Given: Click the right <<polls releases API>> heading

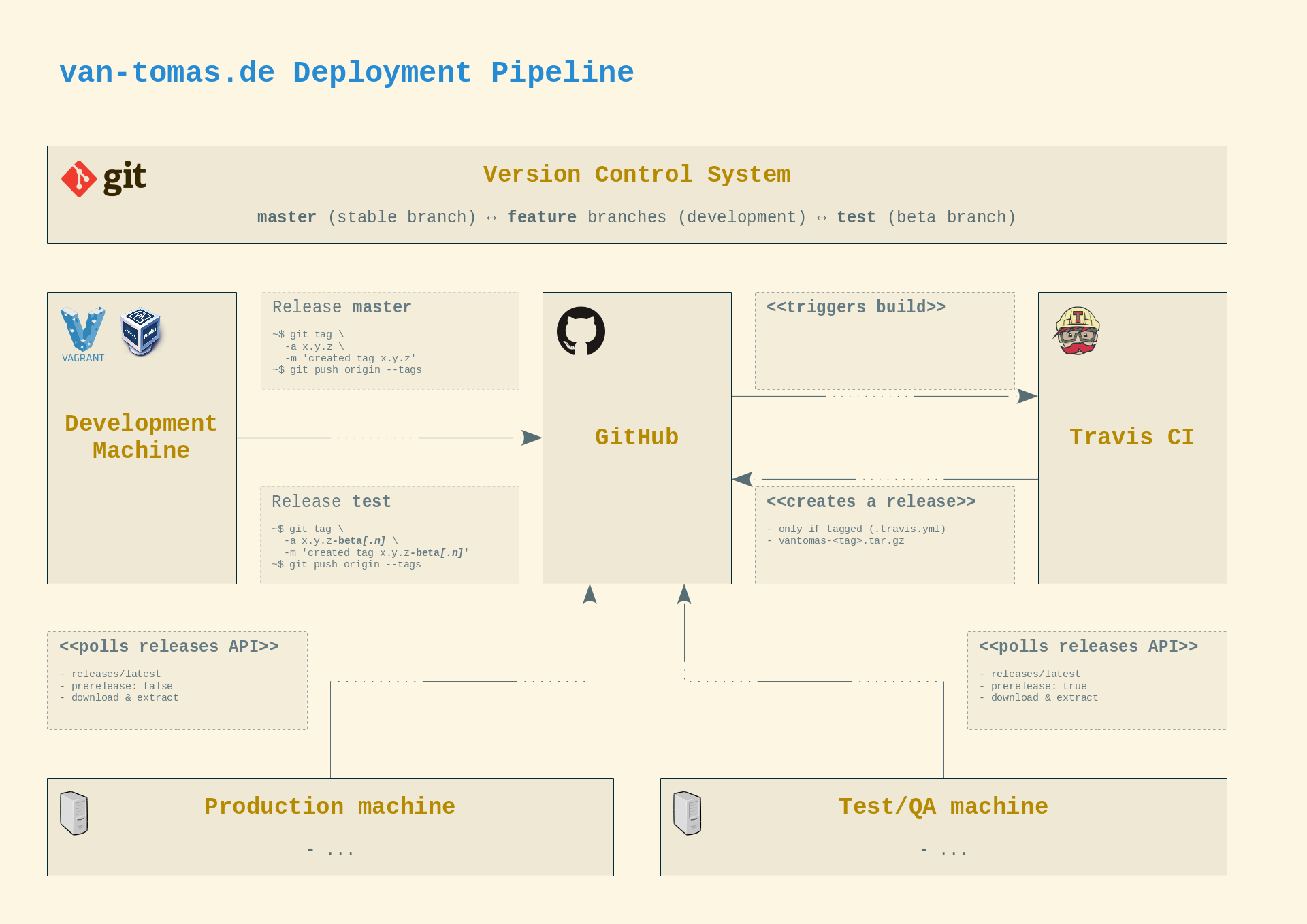Looking at the screenshot, I should 1088,646.
